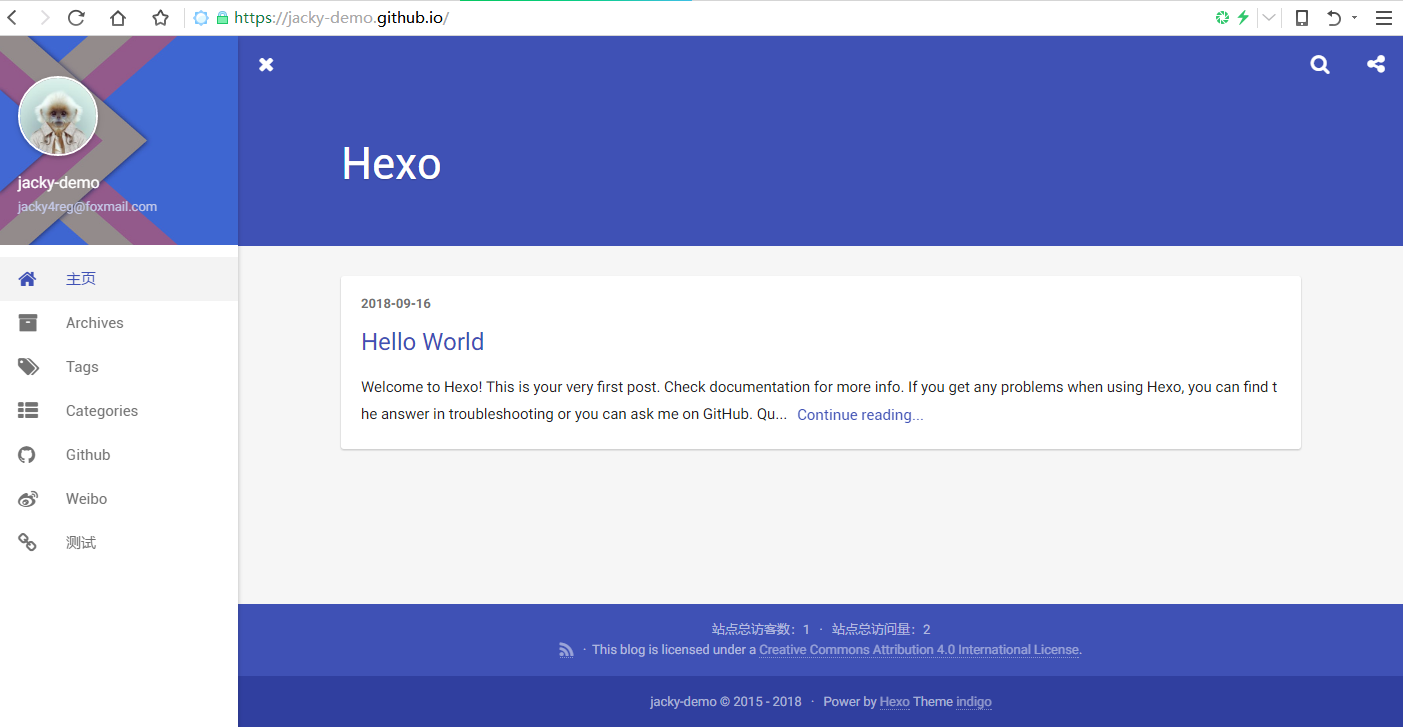Image resolution: width=1403 pixels, height=727 pixels.
Task: Click the green lightning bolt icon
Action: [1243, 17]
